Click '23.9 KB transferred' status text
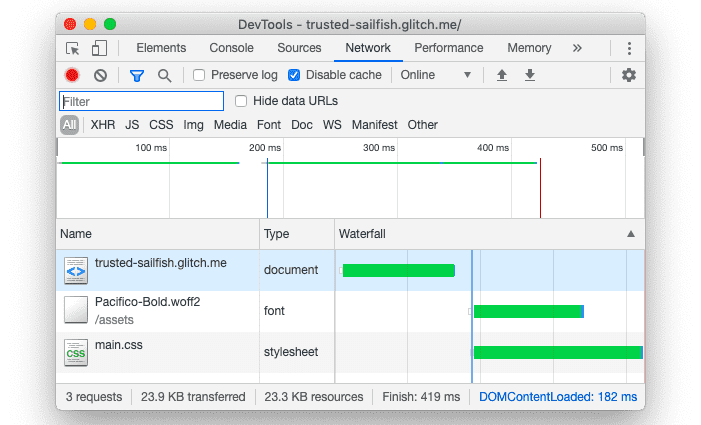Screen dimensions: 701x425 (x=193, y=397)
